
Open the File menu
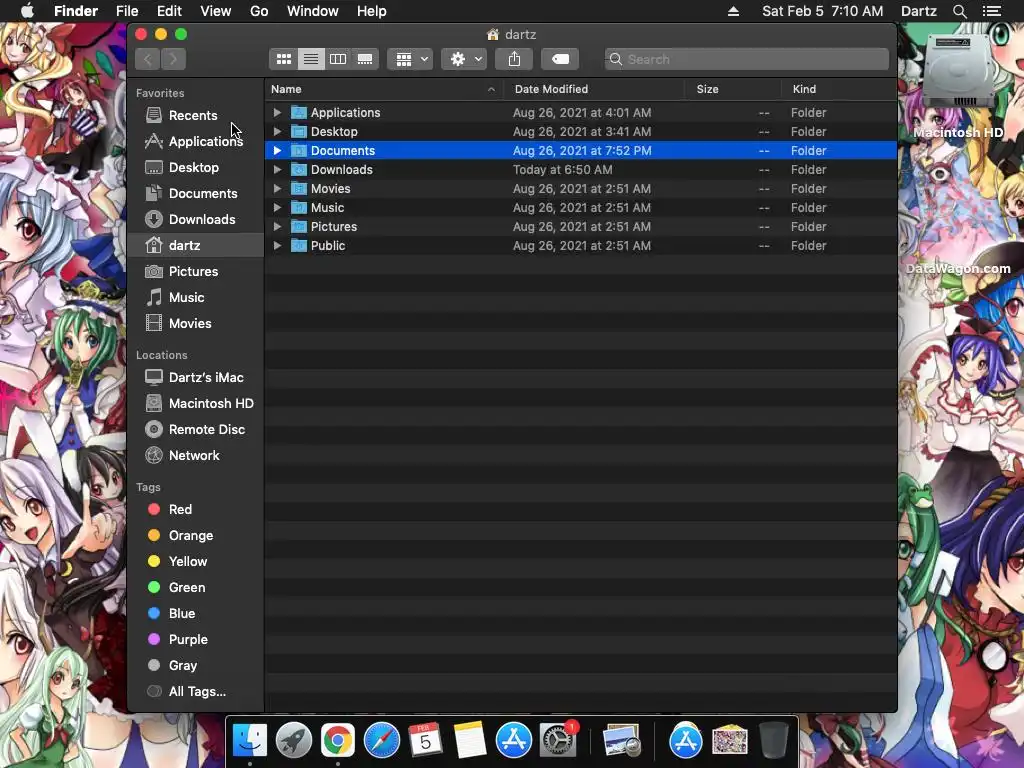pos(127,11)
